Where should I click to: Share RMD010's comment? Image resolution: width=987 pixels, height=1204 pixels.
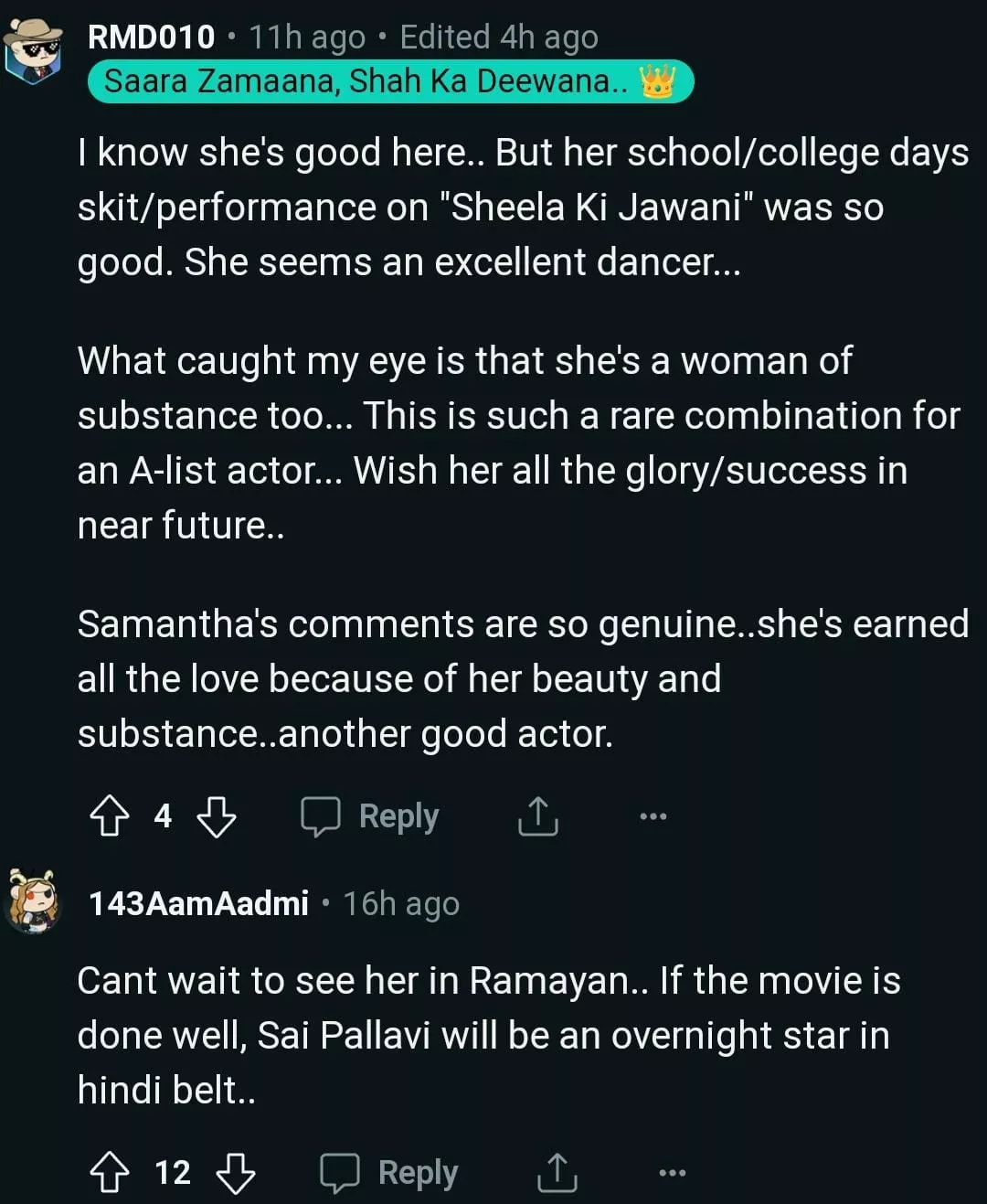[537, 815]
